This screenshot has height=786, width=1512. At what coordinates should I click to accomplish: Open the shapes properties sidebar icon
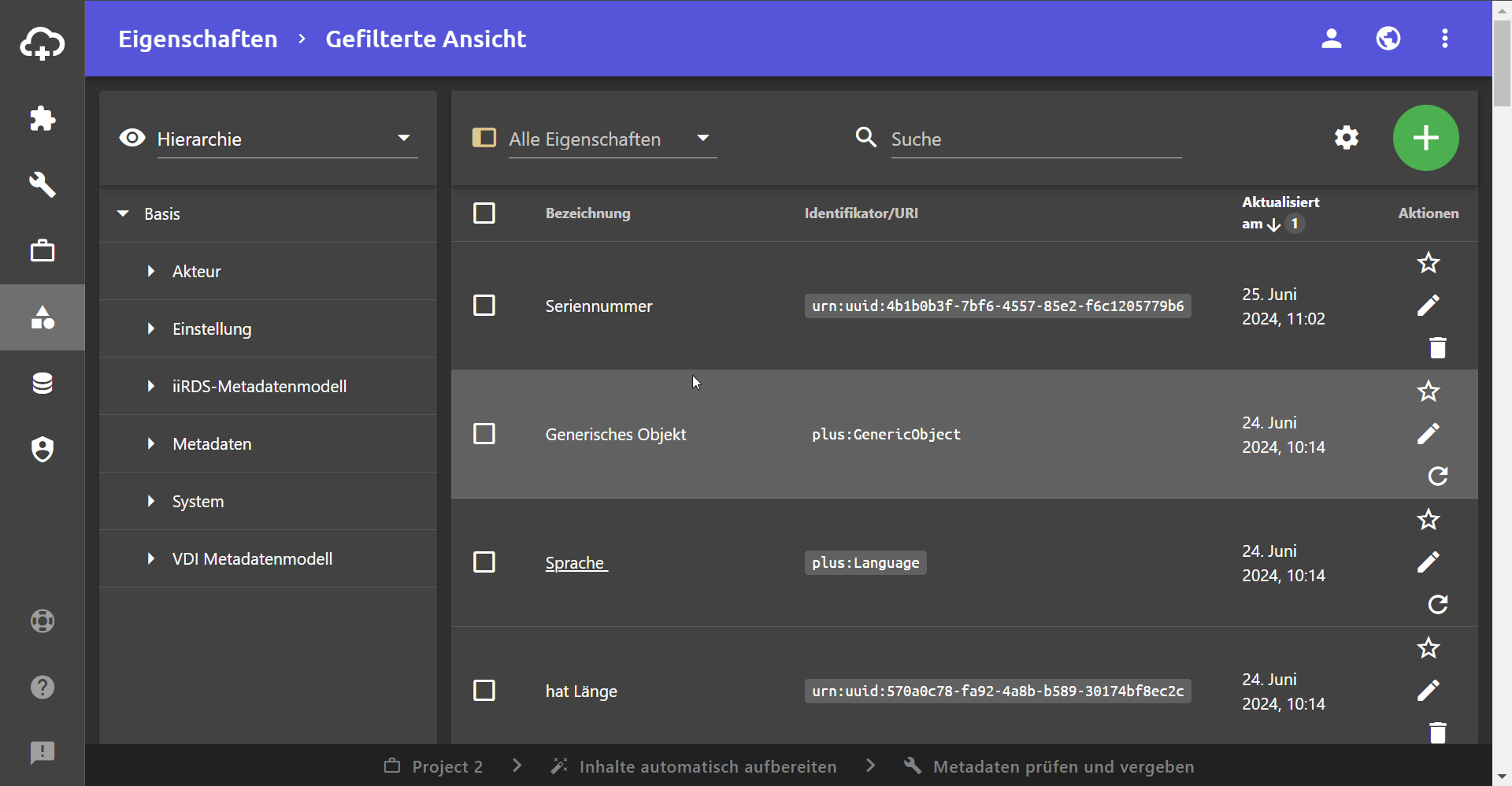[42, 317]
